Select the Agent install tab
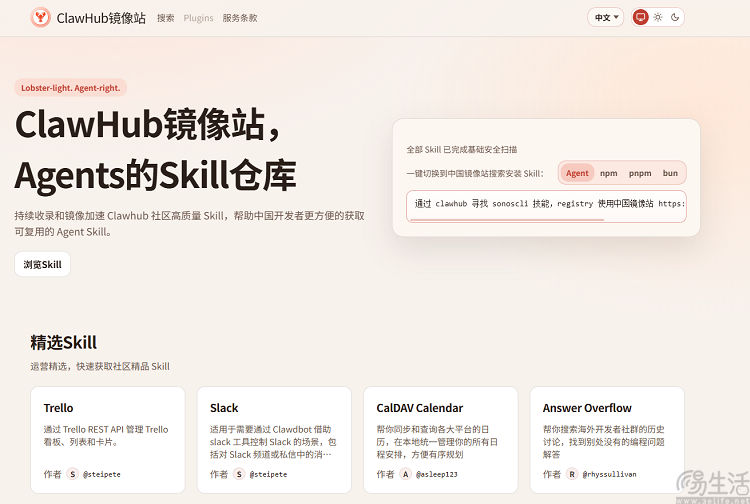This screenshot has height=504, width=750. pos(577,173)
